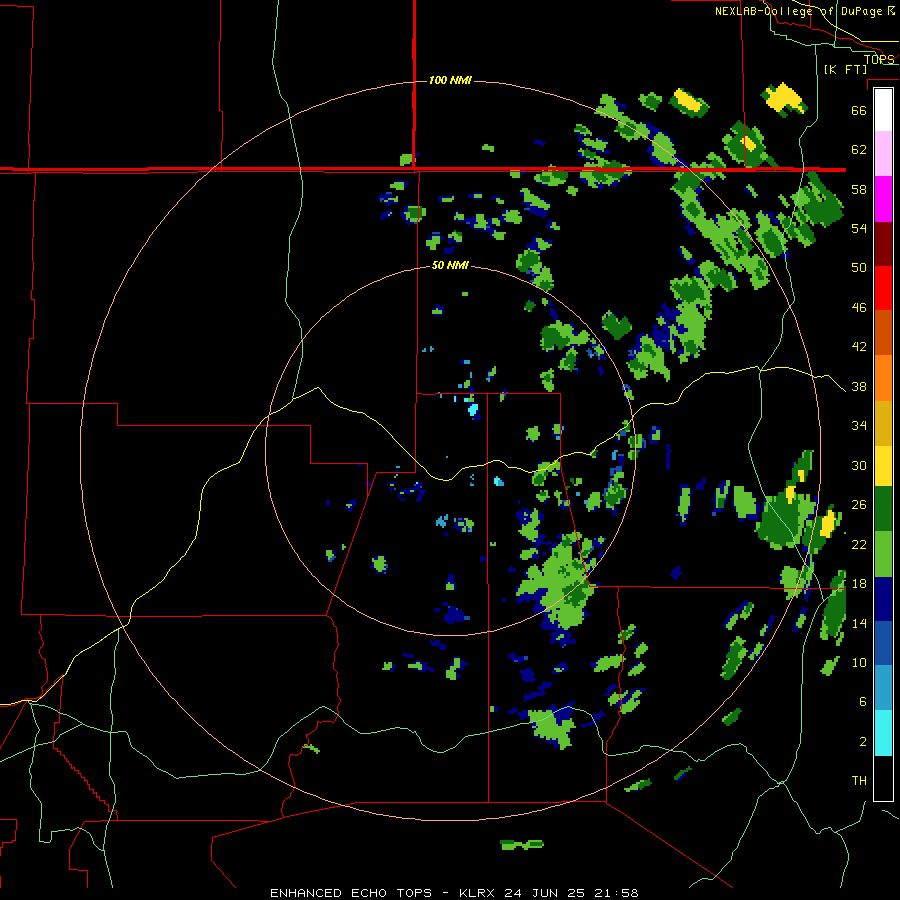Image resolution: width=900 pixels, height=900 pixels.
Task: Click the Enhanced Echo Tops KLRX caption
Action: 454,893
